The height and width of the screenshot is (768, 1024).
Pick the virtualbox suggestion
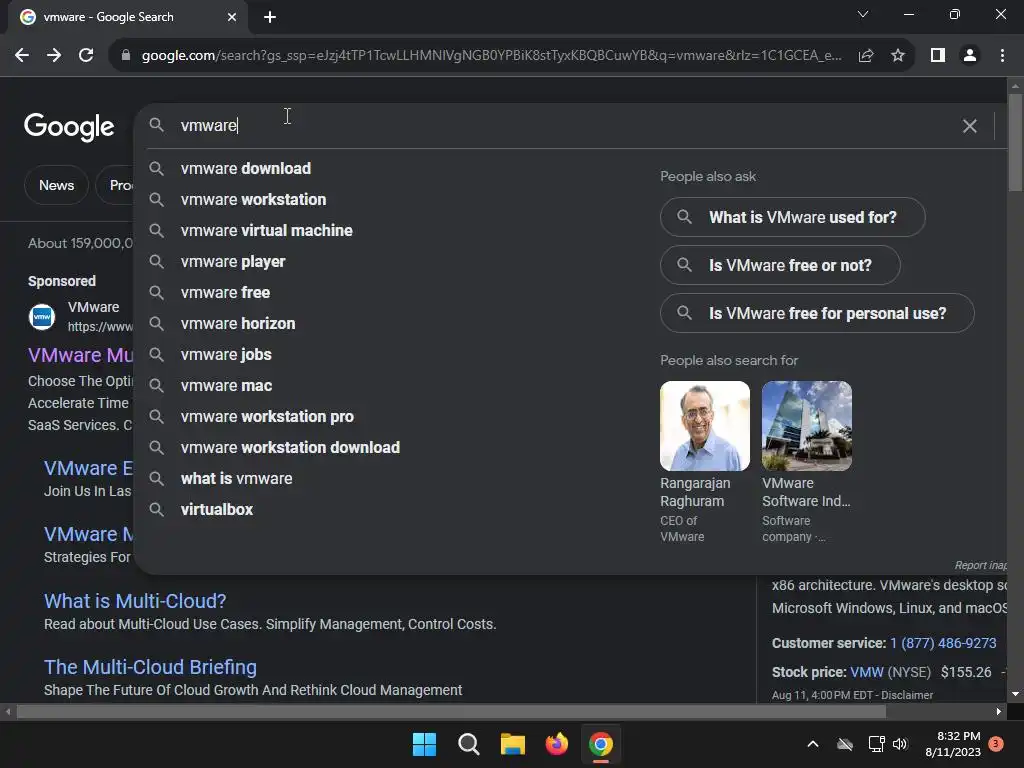[217, 509]
